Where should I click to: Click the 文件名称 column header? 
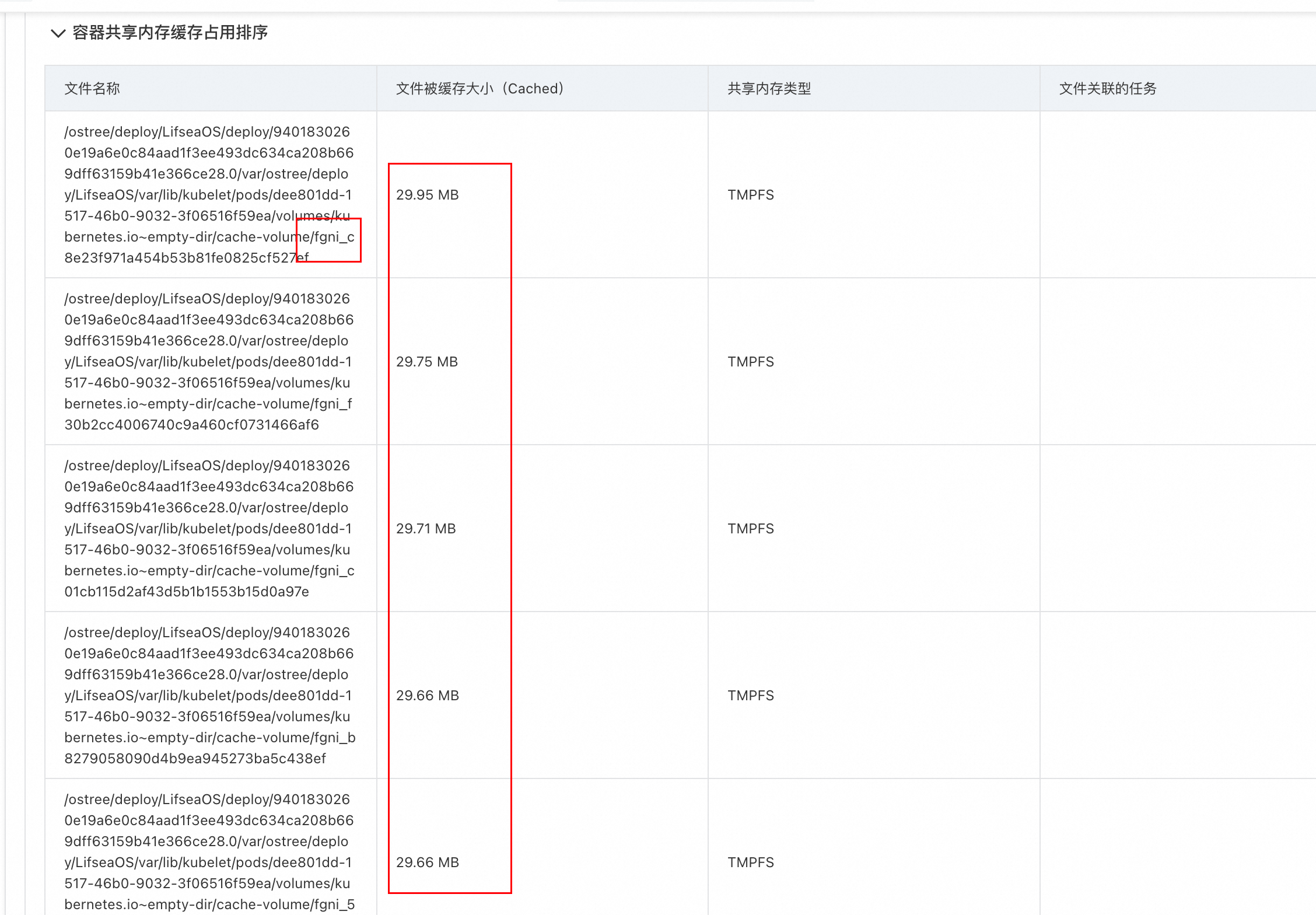(92, 89)
